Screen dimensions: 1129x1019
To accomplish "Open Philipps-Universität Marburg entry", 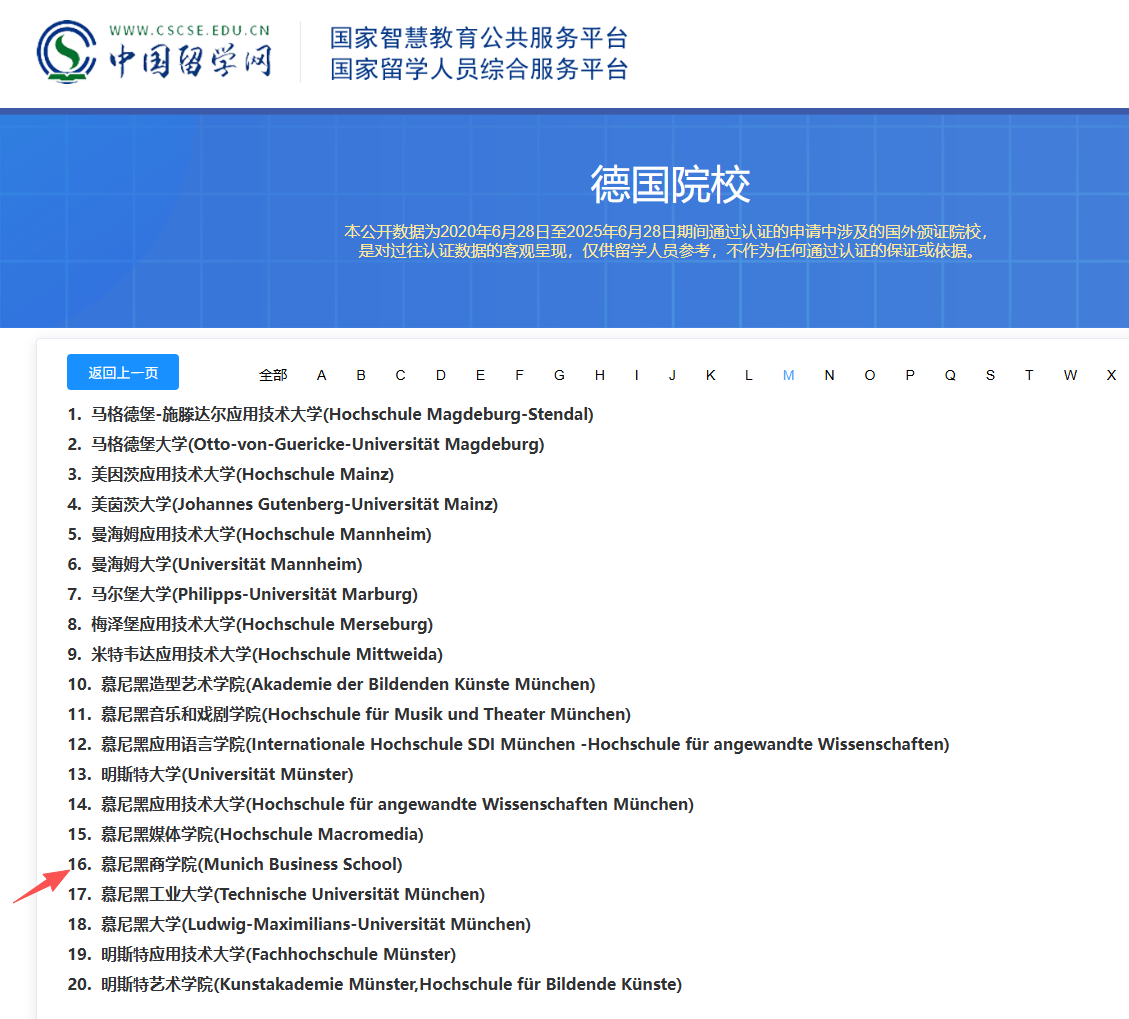I will [254, 594].
